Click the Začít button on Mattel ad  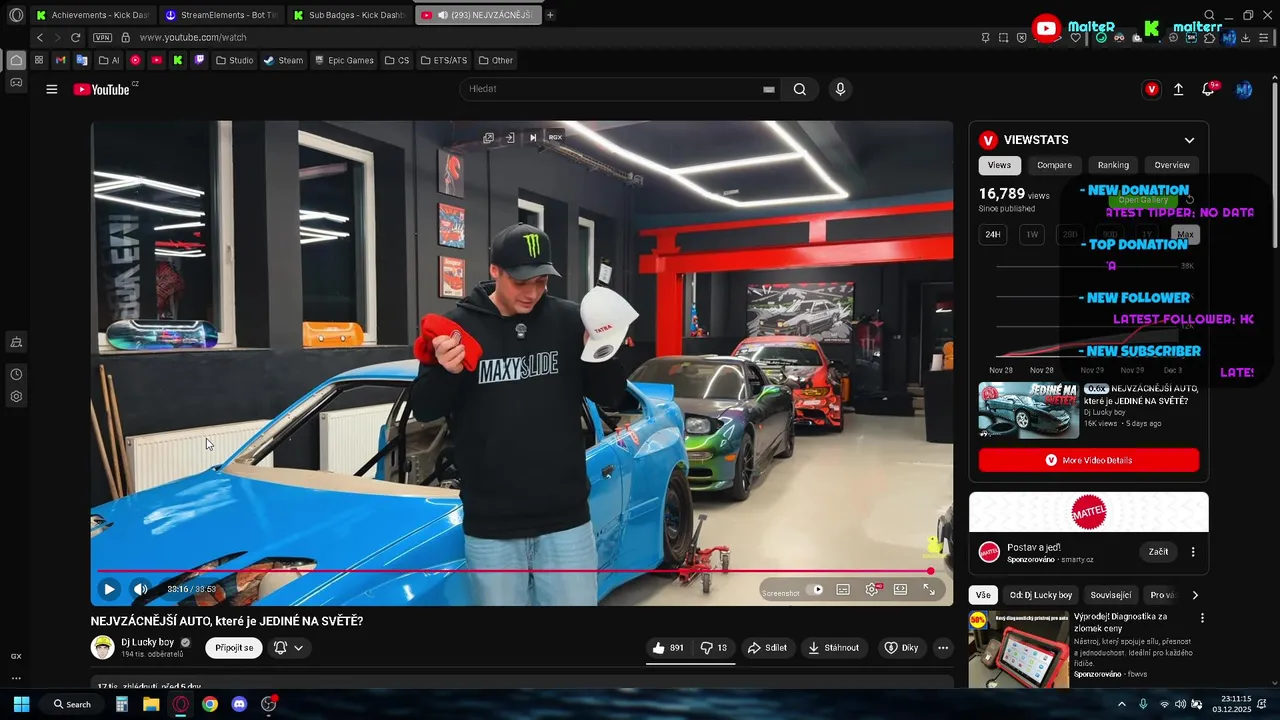coord(1158,552)
